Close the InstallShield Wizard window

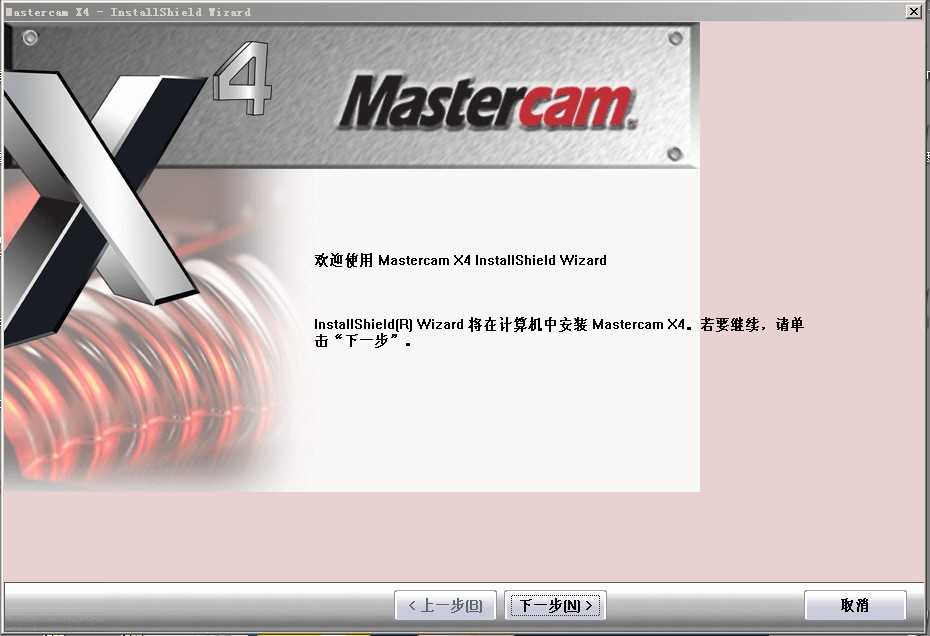(914, 11)
